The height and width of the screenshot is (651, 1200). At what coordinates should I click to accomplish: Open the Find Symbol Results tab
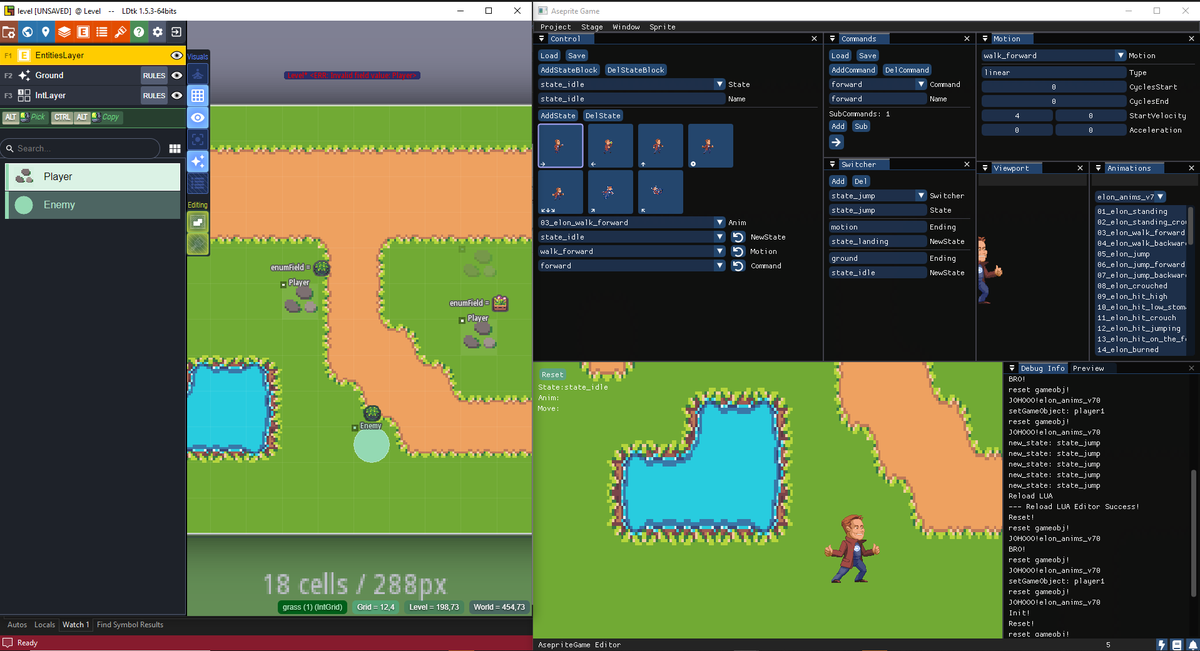pyautogui.click(x=130, y=625)
